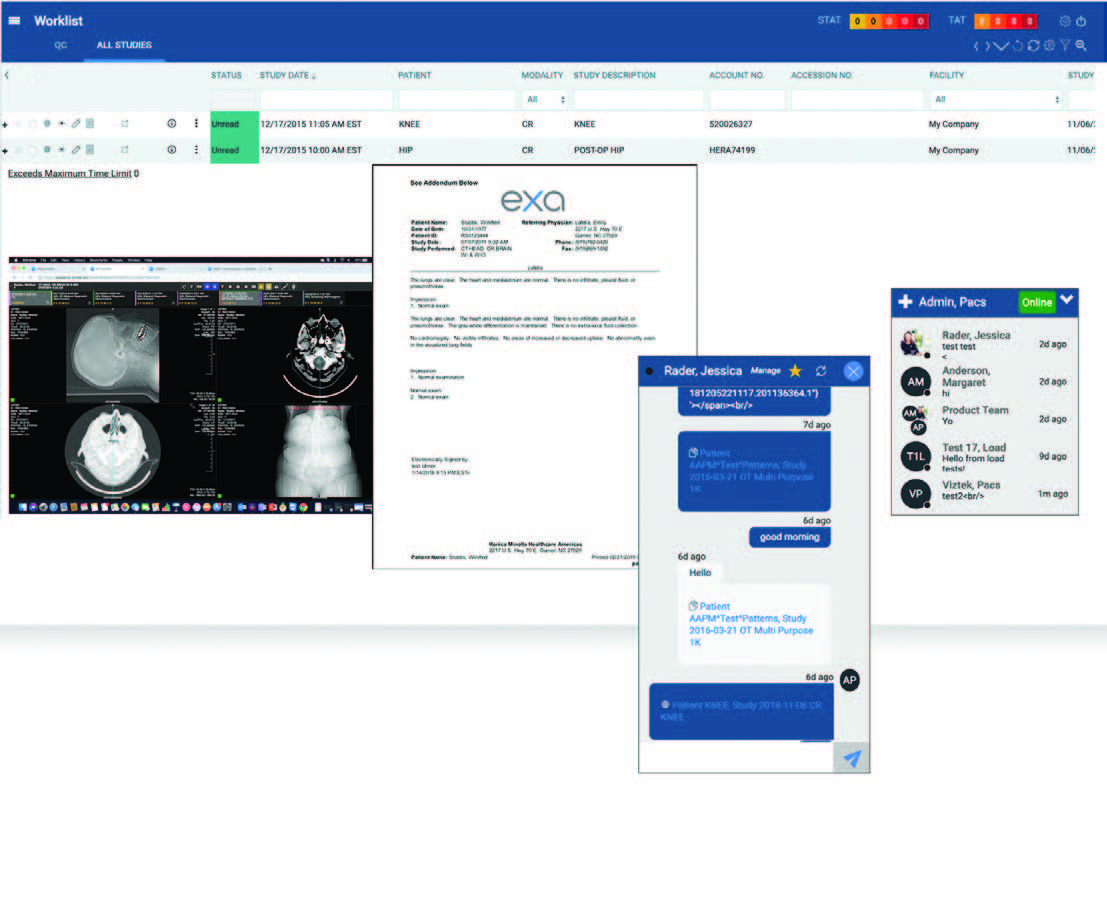Click the pencil edit icon on KNEE row

point(75,124)
